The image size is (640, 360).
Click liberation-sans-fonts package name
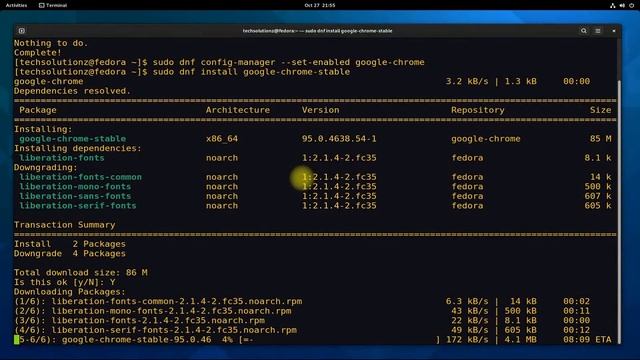pyautogui.click(x=75, y=196)
